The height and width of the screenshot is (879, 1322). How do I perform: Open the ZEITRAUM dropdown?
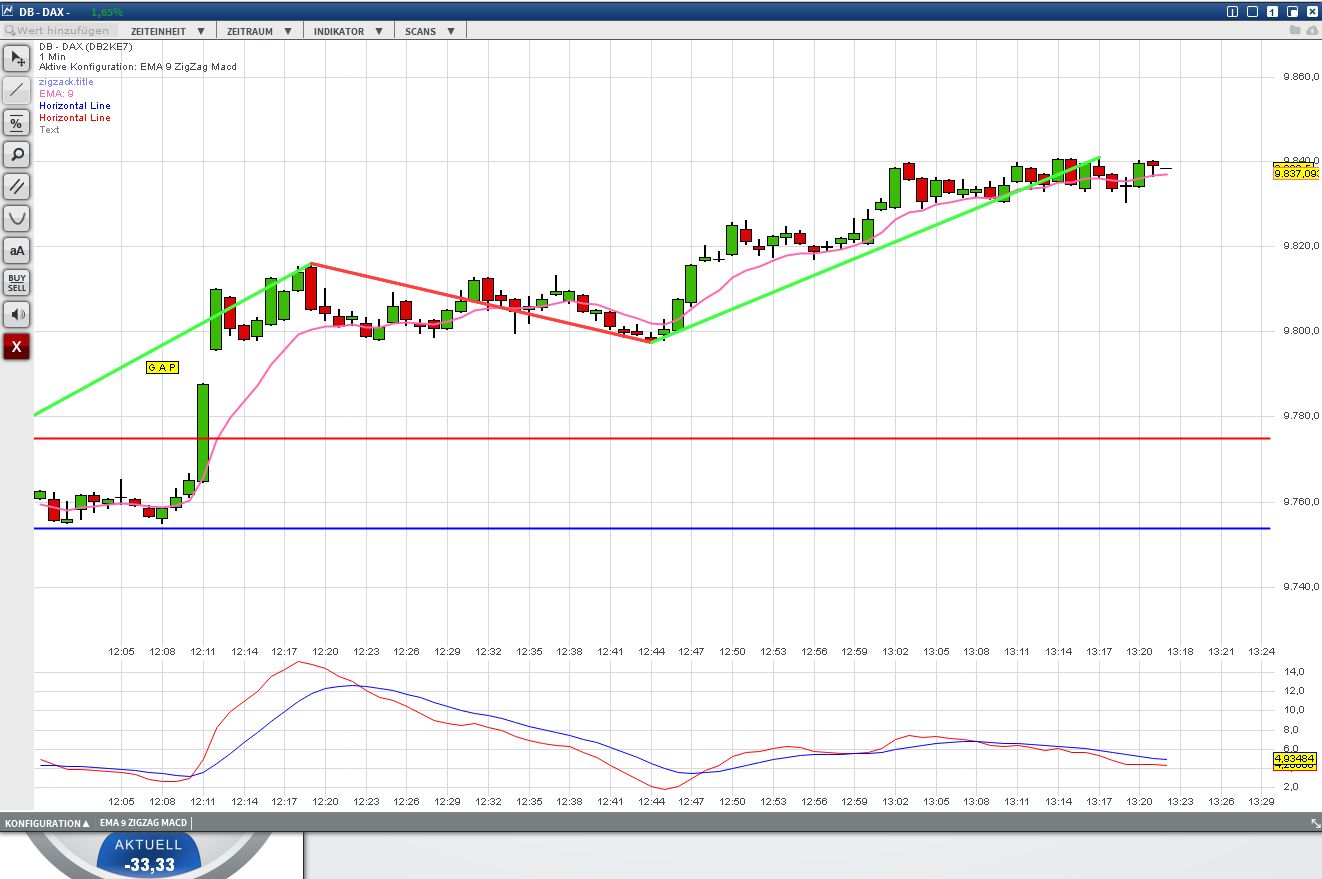259,31
